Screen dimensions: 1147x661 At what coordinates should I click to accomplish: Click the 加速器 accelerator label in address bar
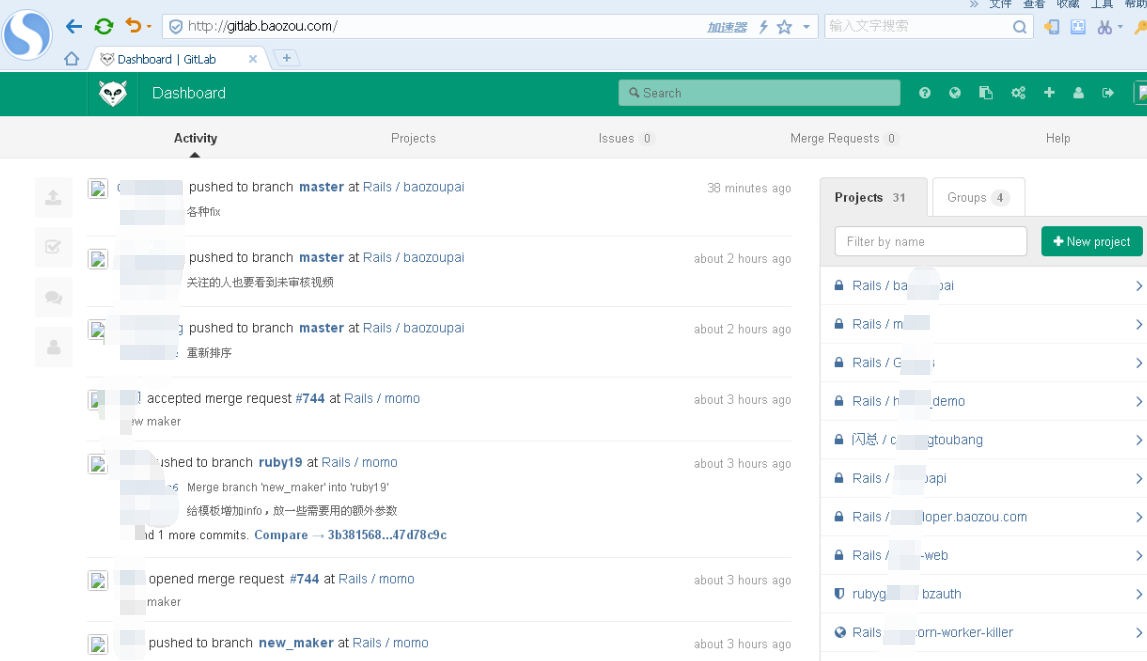click(727, 28)
